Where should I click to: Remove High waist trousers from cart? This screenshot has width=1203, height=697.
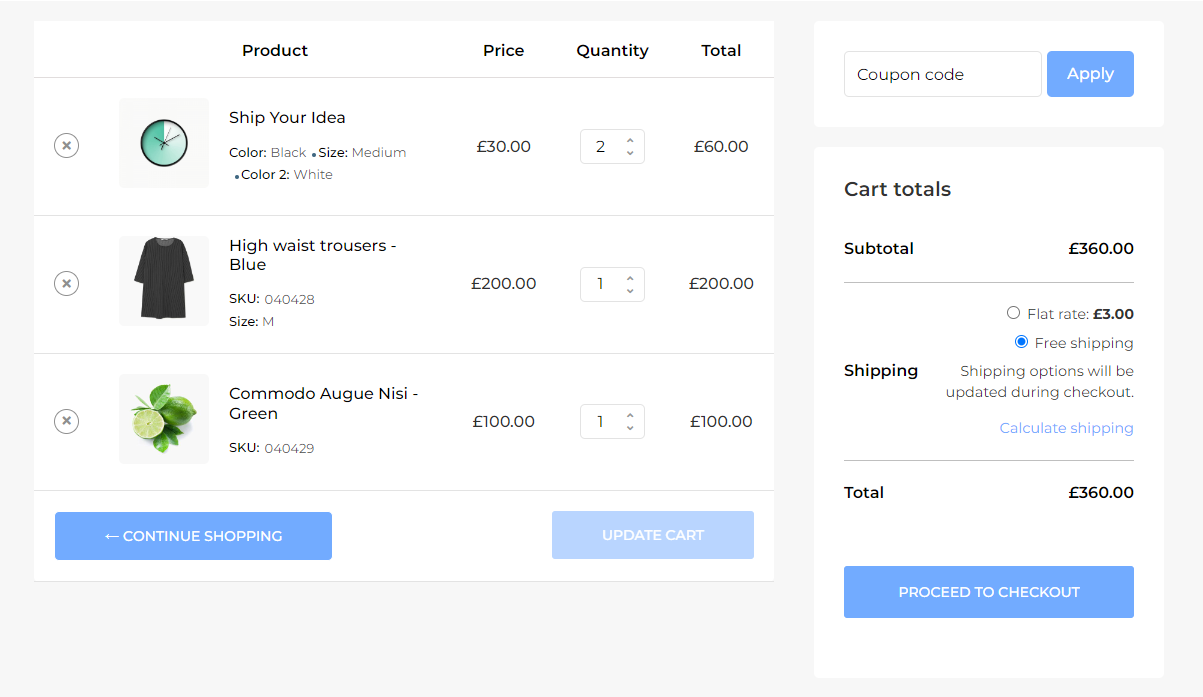pos(66,284)
